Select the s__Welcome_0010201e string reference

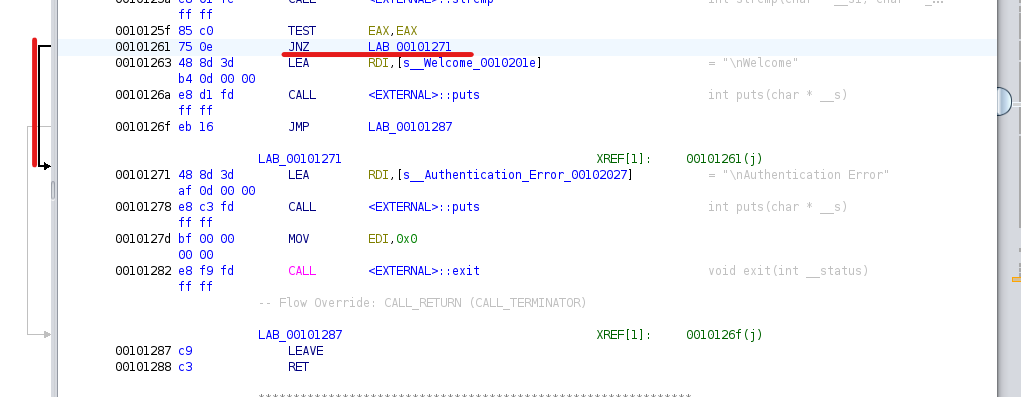[469, 63]
